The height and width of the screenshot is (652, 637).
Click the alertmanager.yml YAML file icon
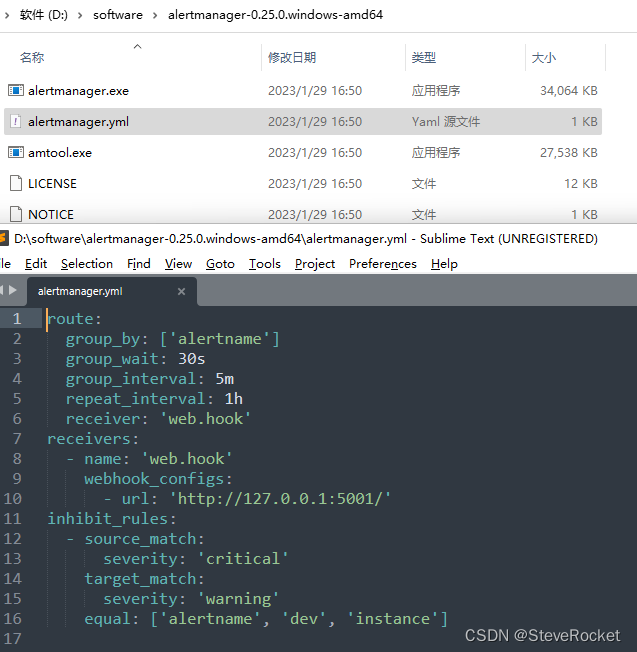pos(15,121)
